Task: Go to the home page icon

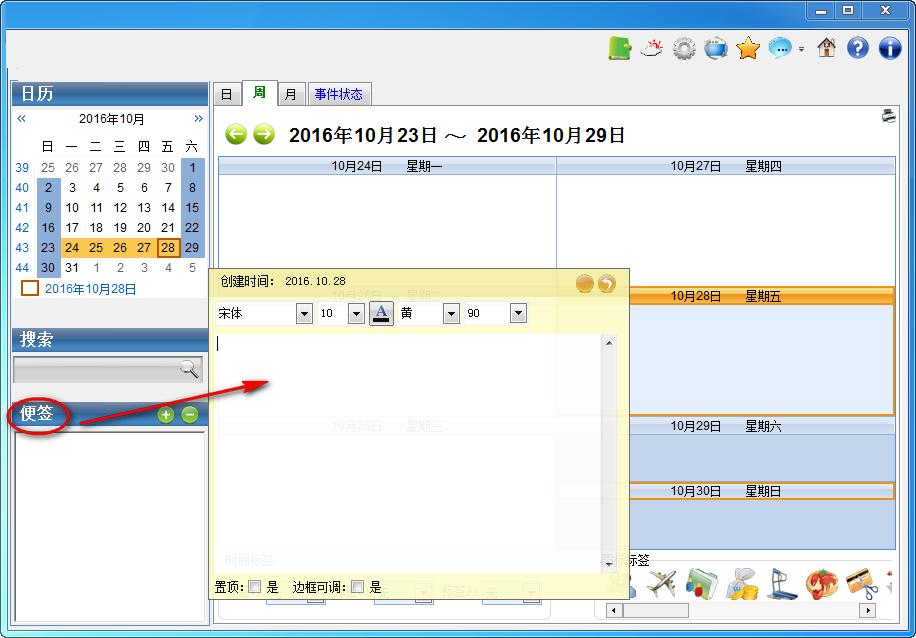Action: [826, 48]
